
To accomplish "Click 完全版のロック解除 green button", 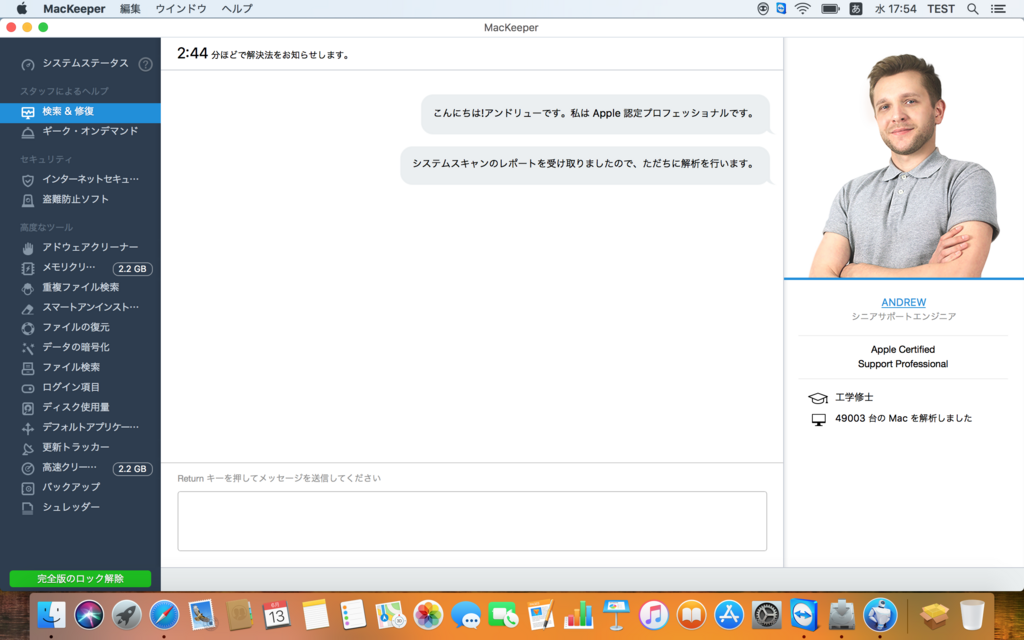I will coord(80,579).
